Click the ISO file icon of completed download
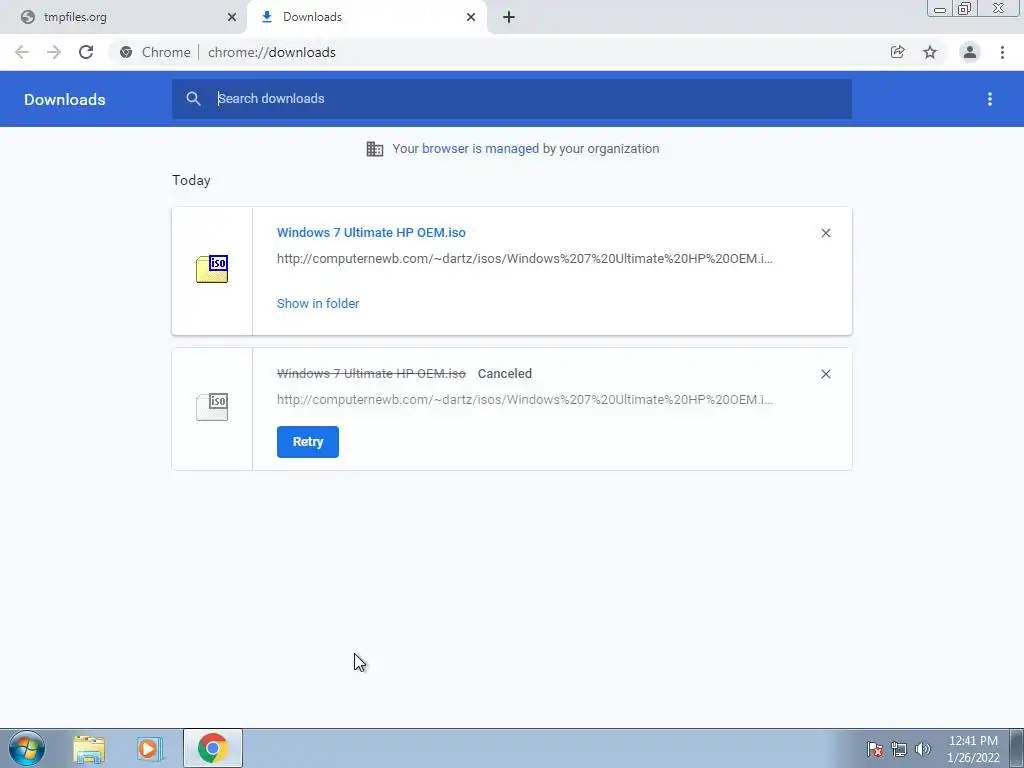Screen dimensions: 1024x768 click(x=212, y=269)
